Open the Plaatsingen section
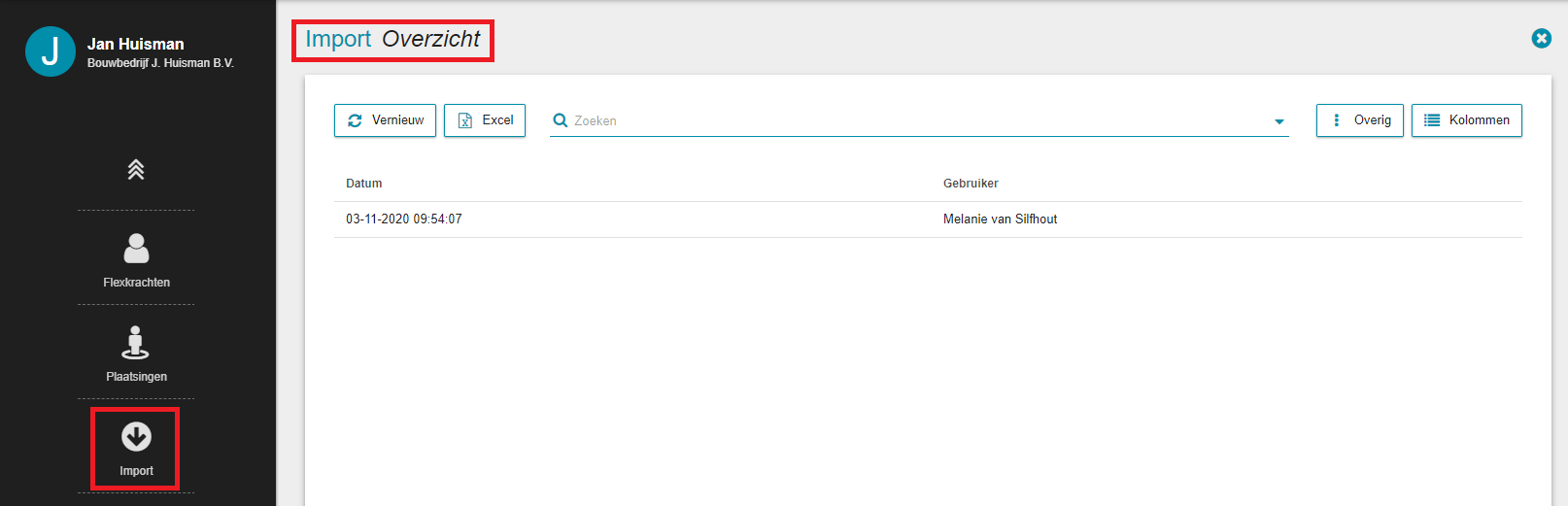Screen dimensions: 1568x506 (x=136, y=354)
